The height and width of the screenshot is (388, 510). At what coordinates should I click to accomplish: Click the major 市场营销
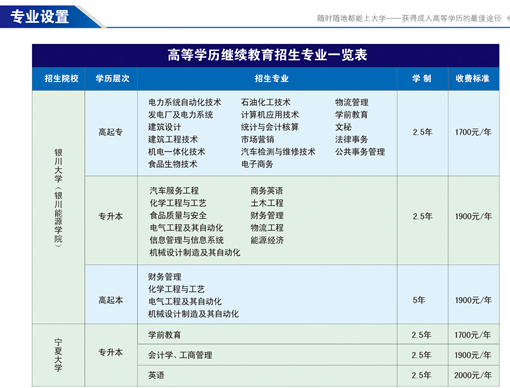click(x=257, y=139)
